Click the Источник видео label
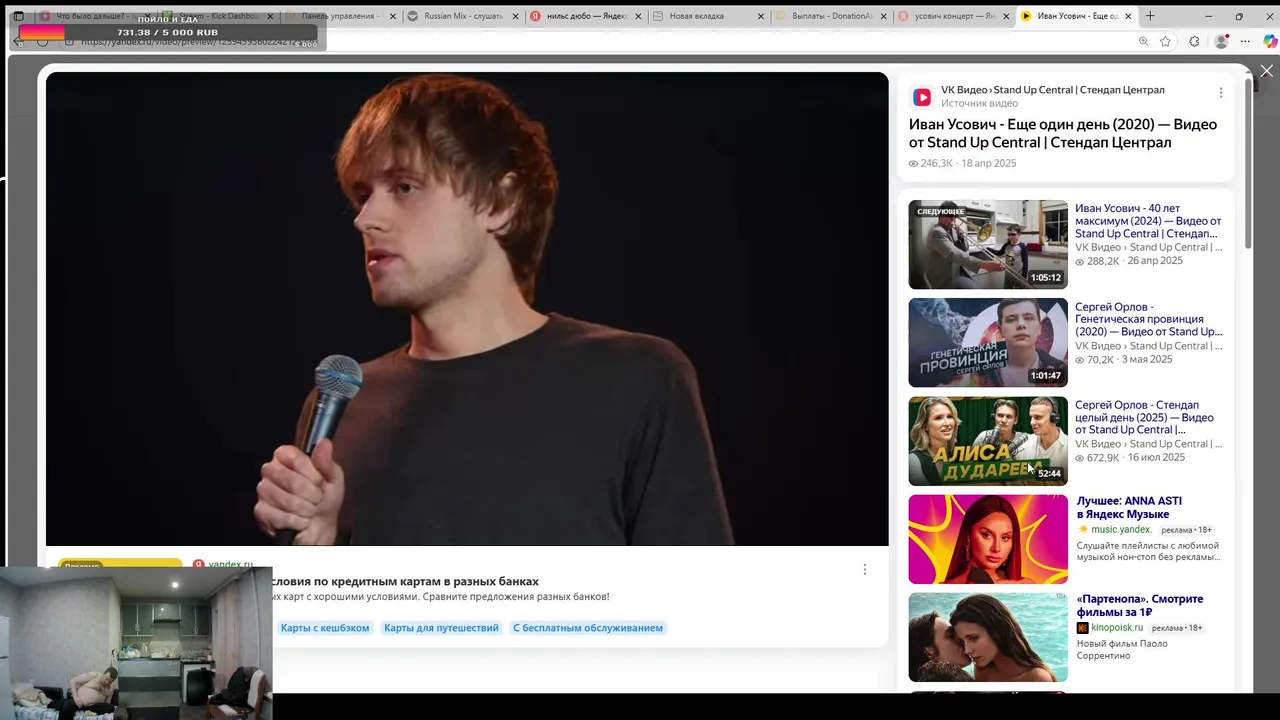 (979, 103)
